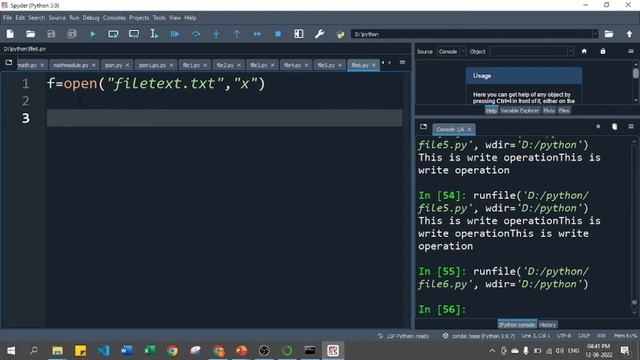
Task: Switch to the Plots tab
Action: pos(549,111)
